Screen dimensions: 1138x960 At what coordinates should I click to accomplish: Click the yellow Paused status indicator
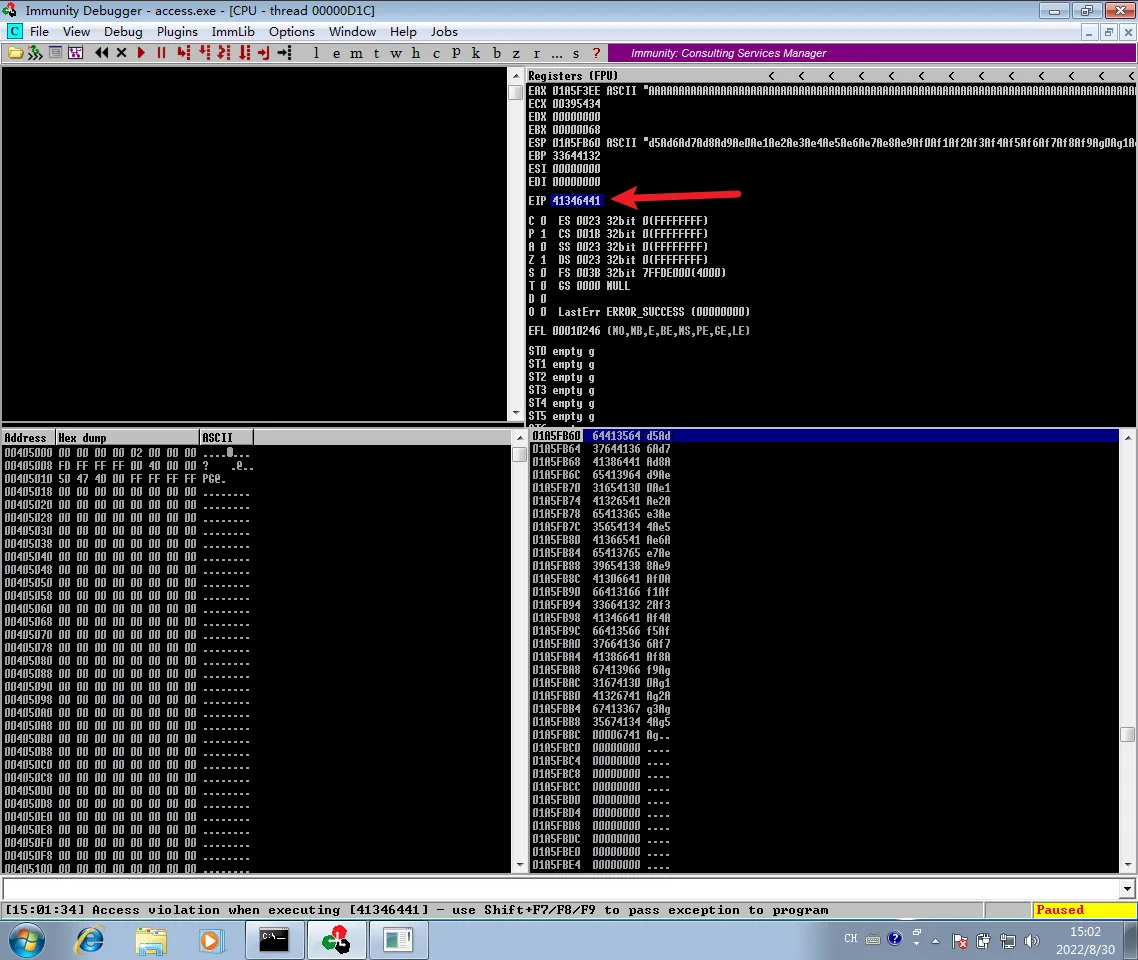[x=1084, y=910]
